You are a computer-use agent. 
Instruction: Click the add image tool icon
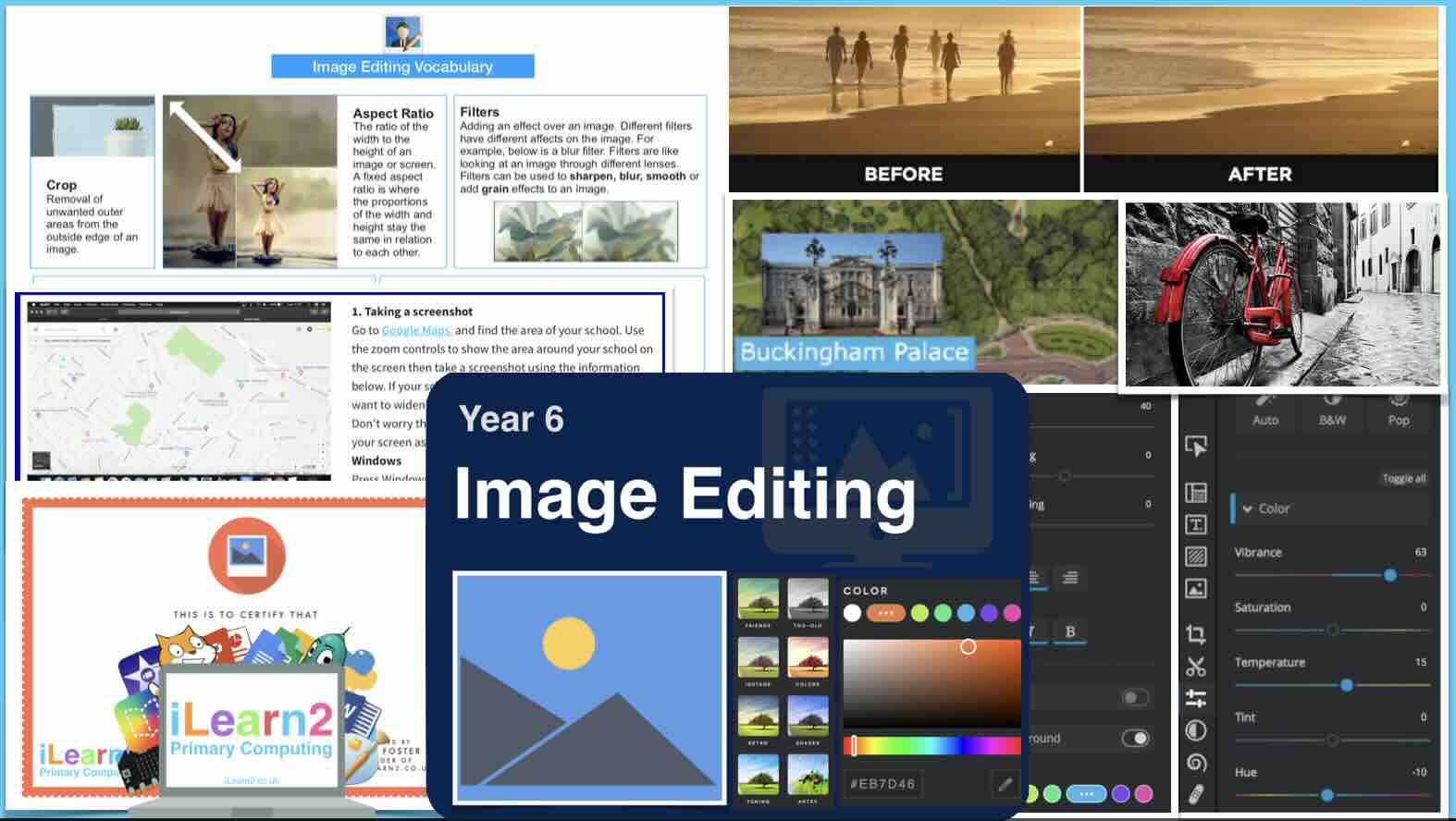(x=1195, y=589)
